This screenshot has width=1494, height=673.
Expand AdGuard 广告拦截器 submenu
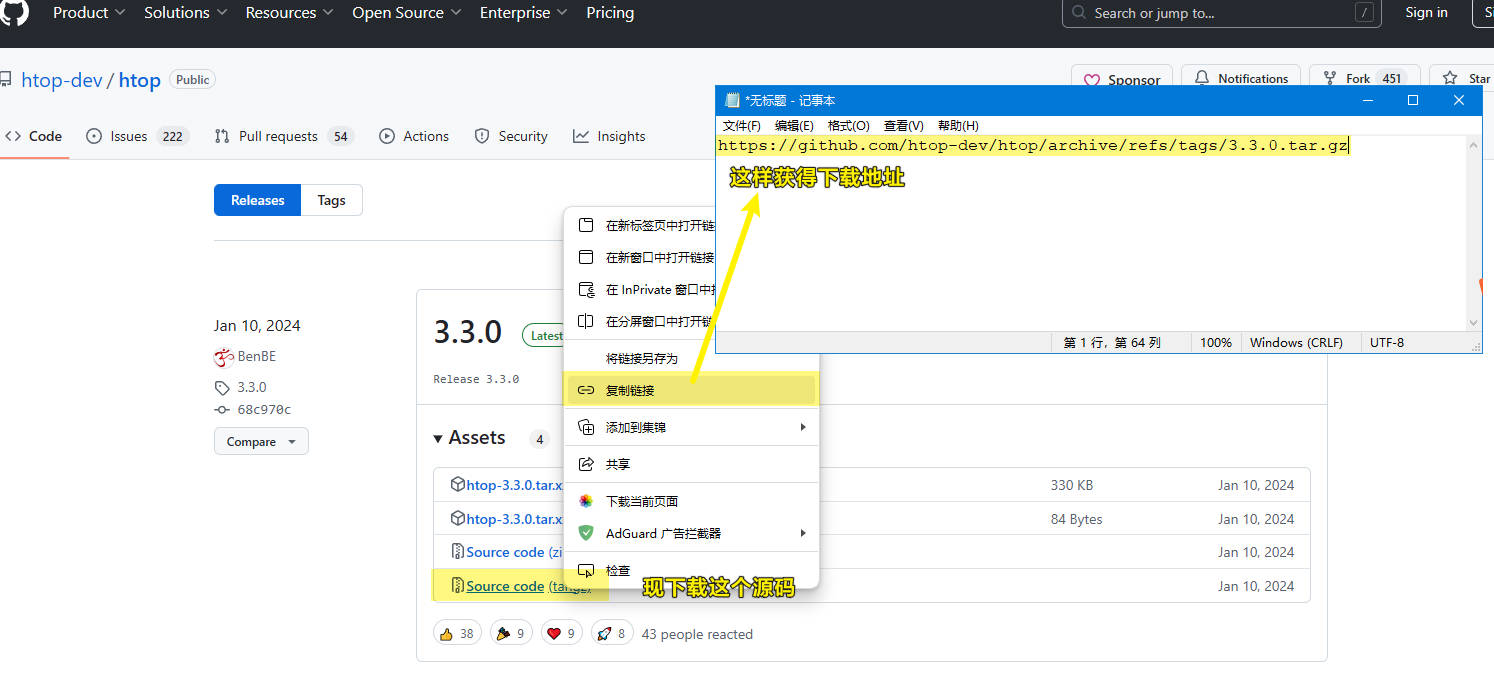pyautogui.click(x=692, y=533)
